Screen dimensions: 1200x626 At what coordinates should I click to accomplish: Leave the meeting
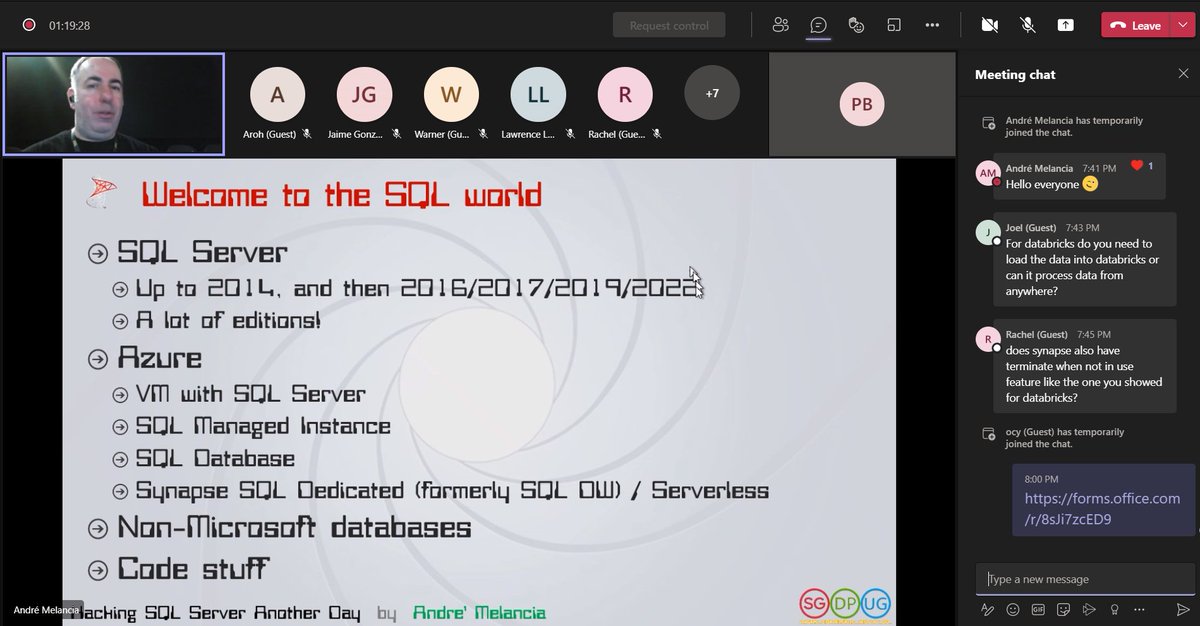pyautogui.click(x=1135, y=25)
